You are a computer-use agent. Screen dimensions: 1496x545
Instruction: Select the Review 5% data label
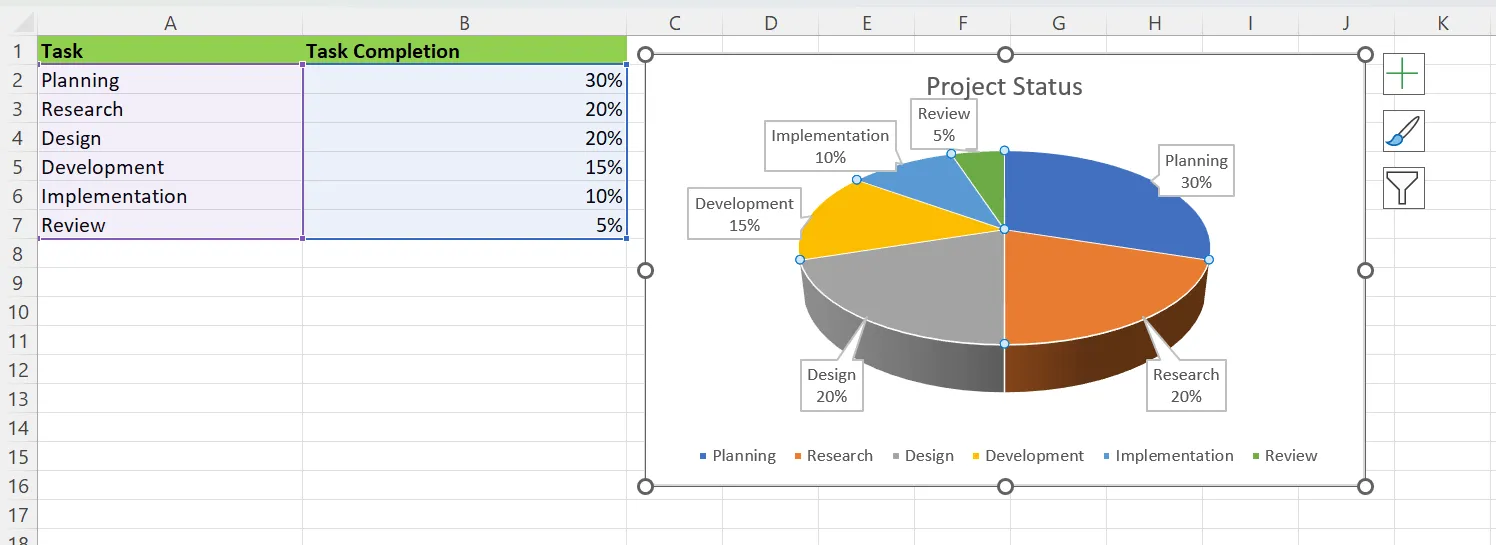pyautogui.click(x=944, y=124)
